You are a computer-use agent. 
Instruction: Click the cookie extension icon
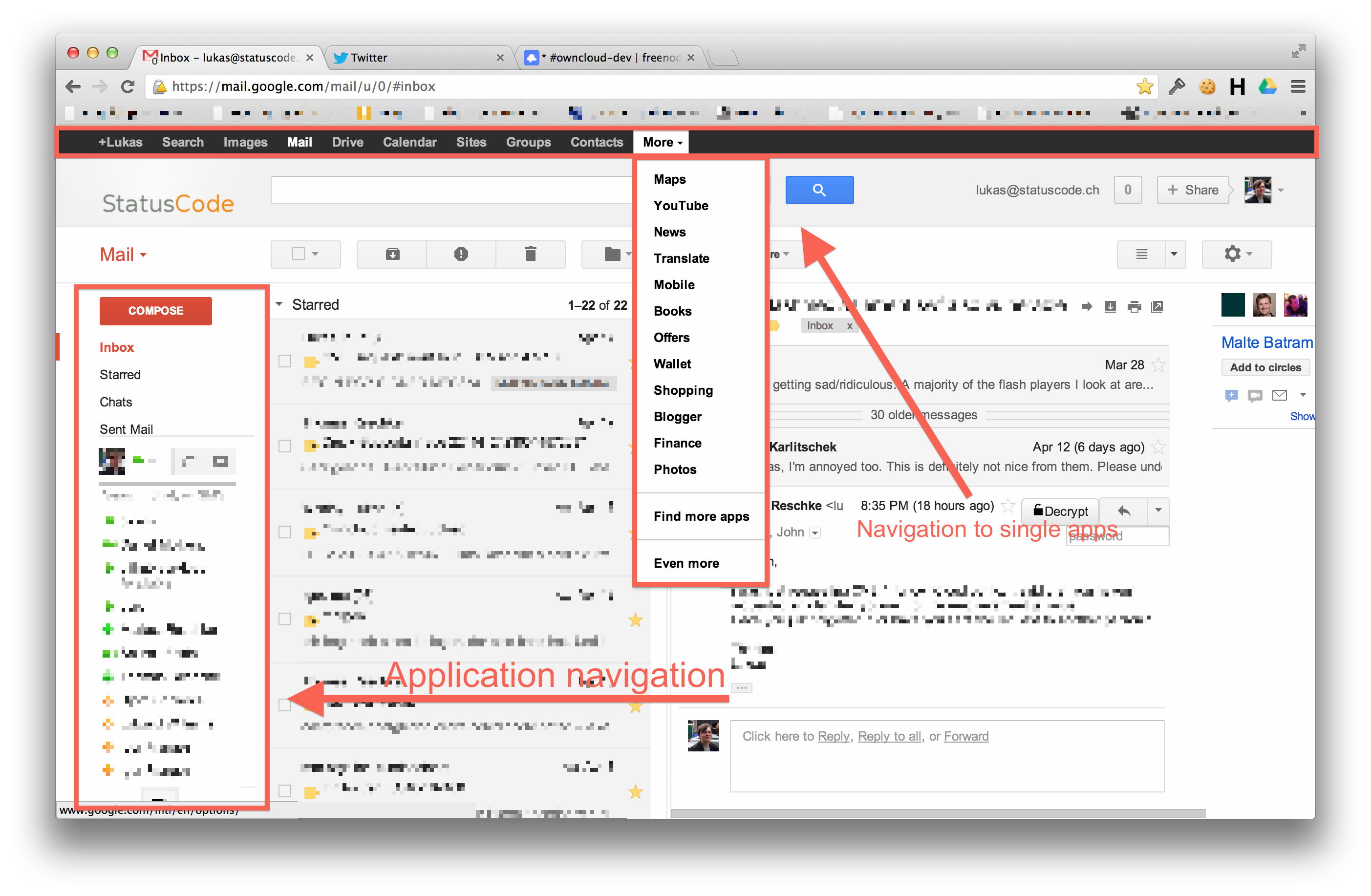[1207, 87]
